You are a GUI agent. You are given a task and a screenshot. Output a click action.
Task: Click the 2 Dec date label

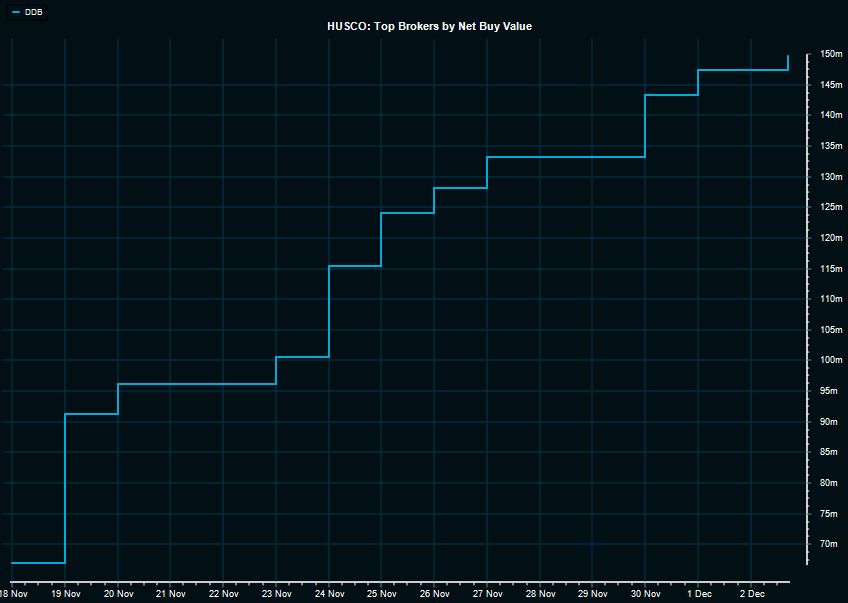pyautogui.click(x=752, y=593)
